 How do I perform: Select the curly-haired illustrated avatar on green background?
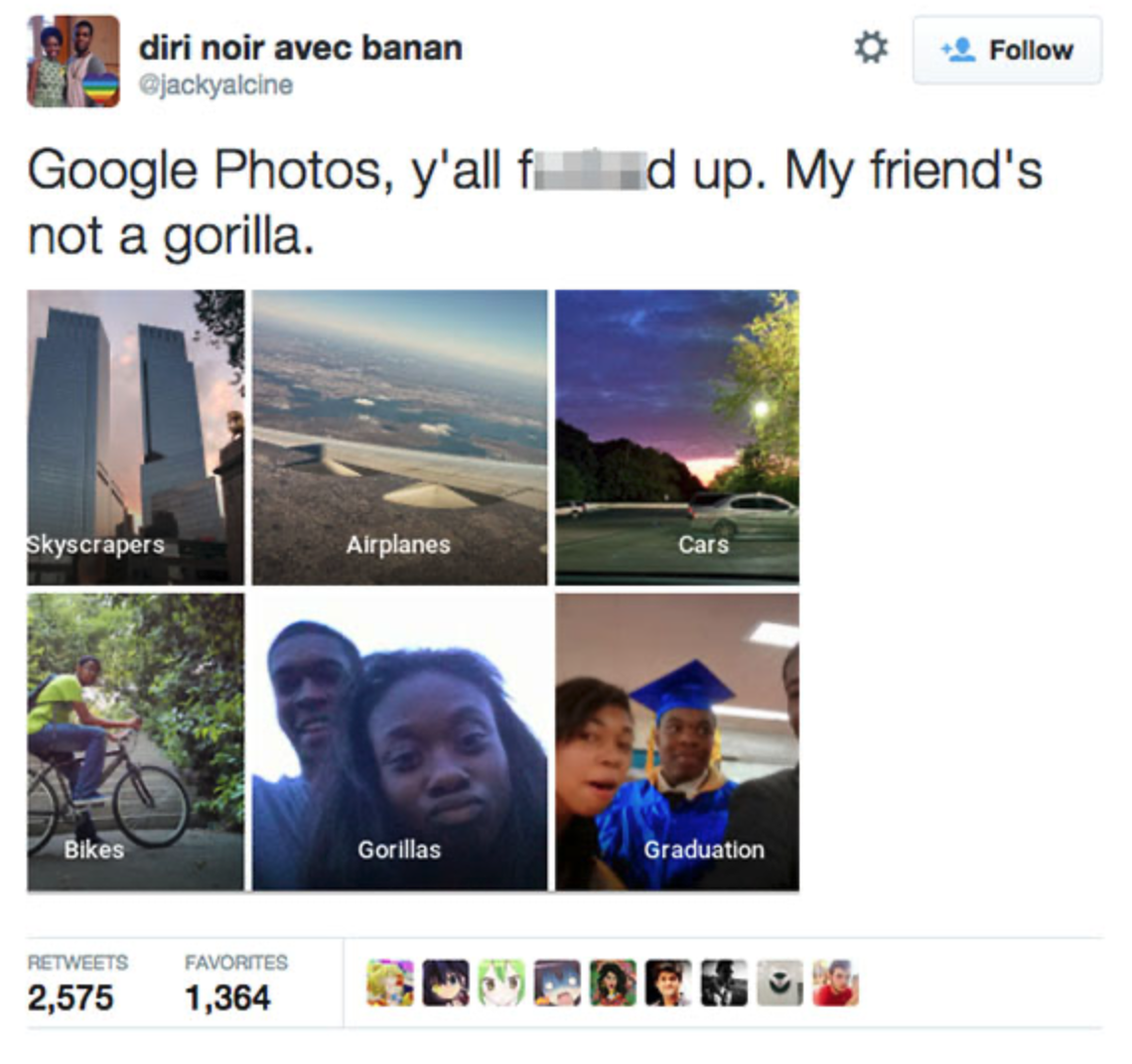pos(613,983)
